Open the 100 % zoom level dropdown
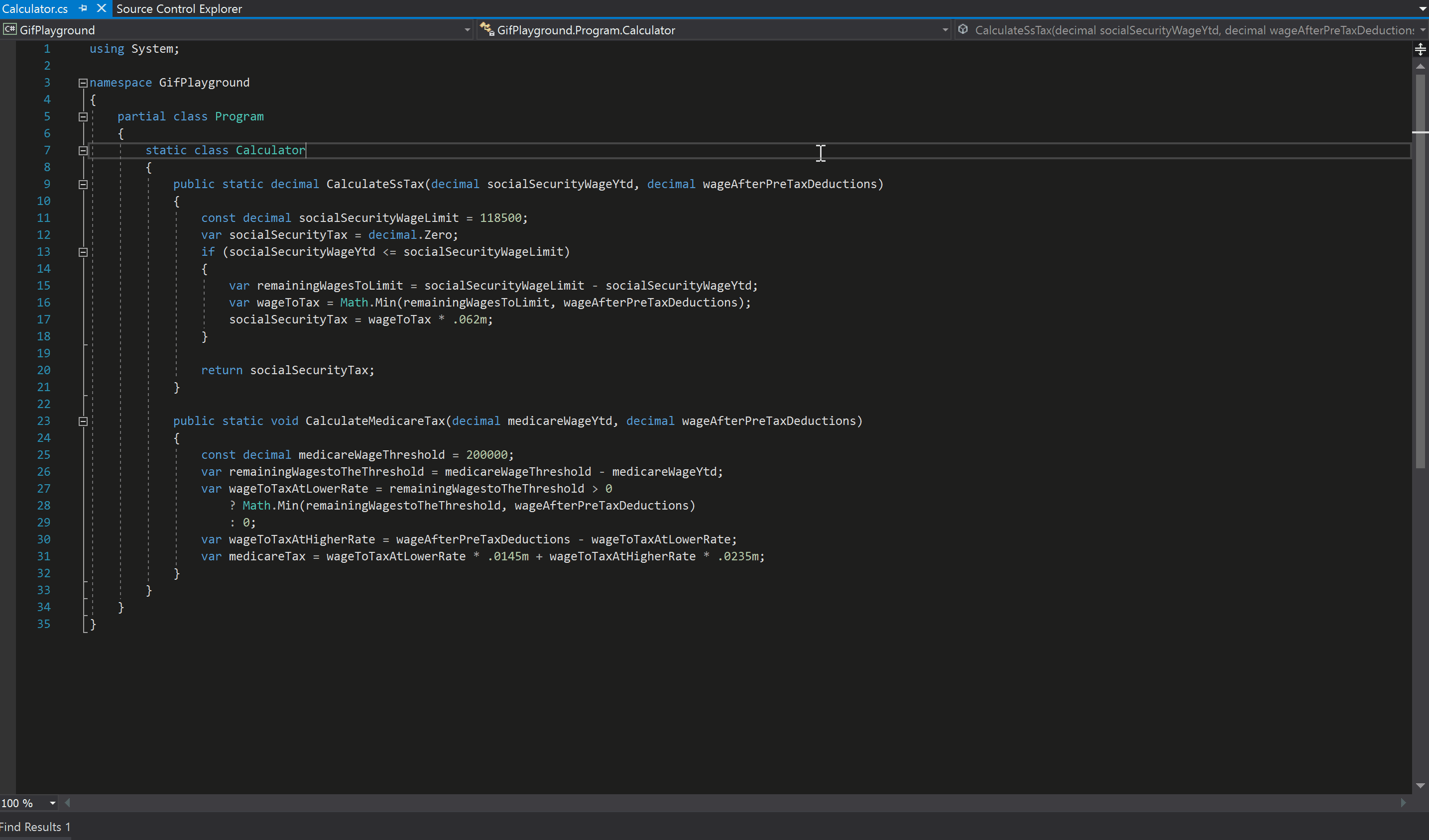 coord(52,803)
